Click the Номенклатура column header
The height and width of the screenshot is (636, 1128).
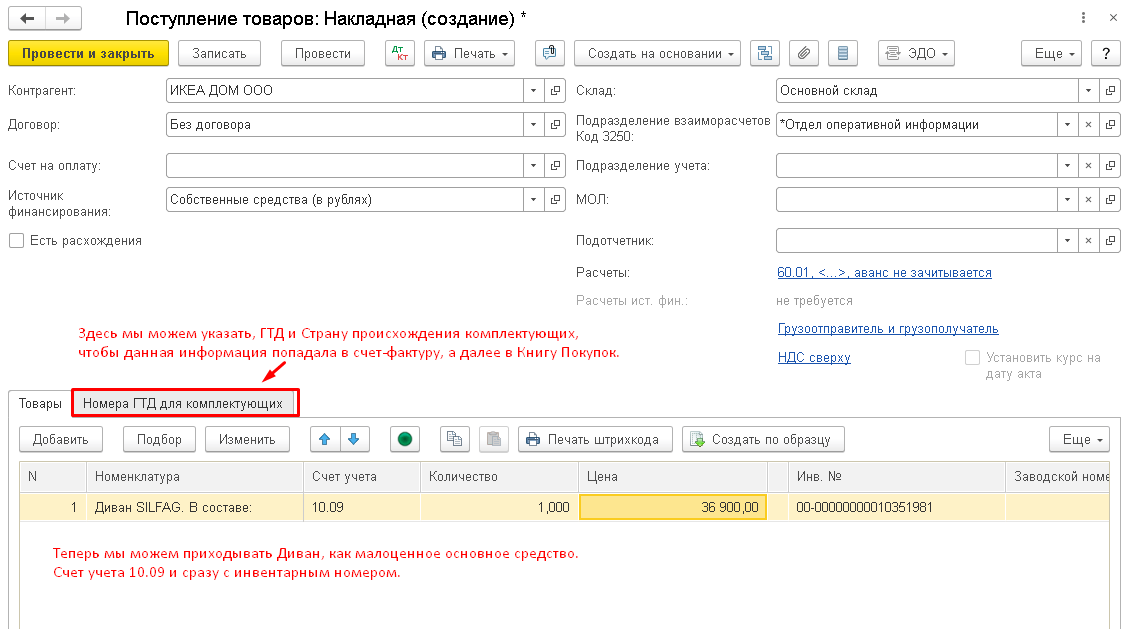point(194,476)
